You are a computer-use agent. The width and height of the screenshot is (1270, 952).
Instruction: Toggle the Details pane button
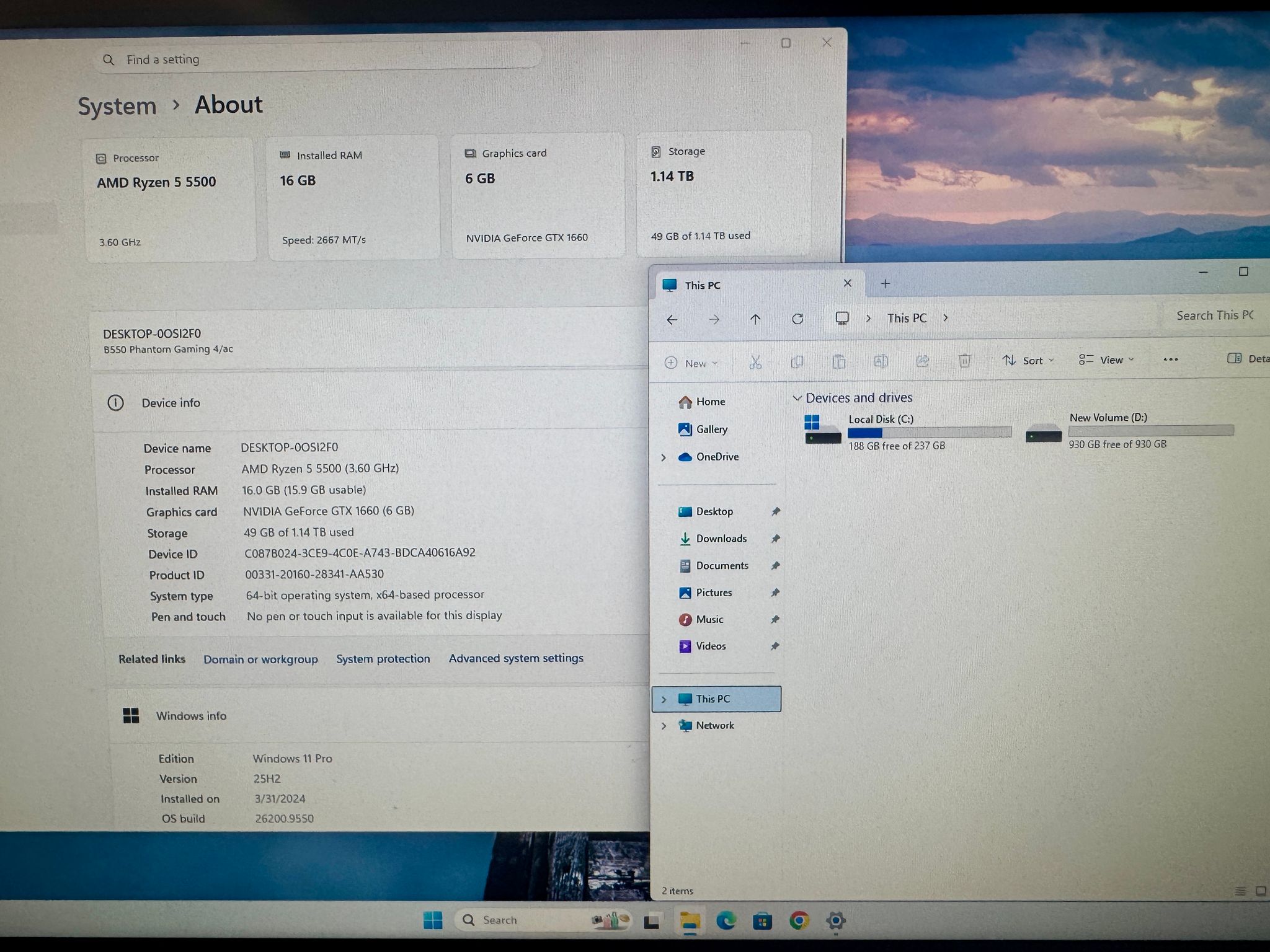pos(1248,358)
